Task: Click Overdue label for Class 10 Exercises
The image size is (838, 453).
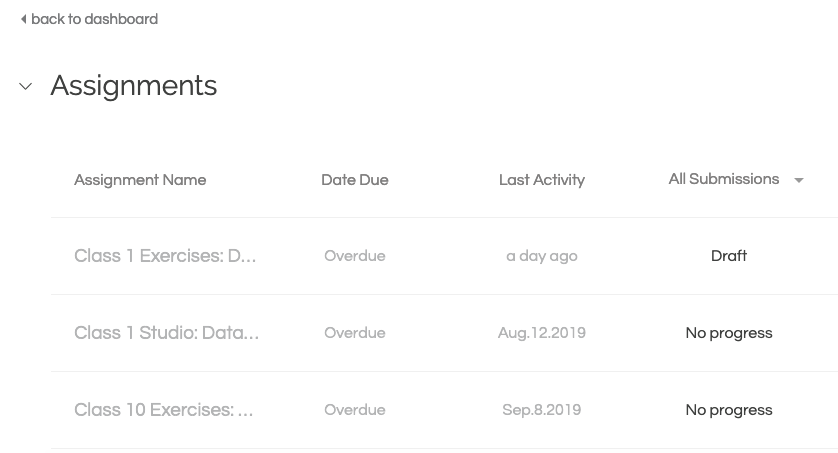Action: pyautogui.click(x=355, y=410)
